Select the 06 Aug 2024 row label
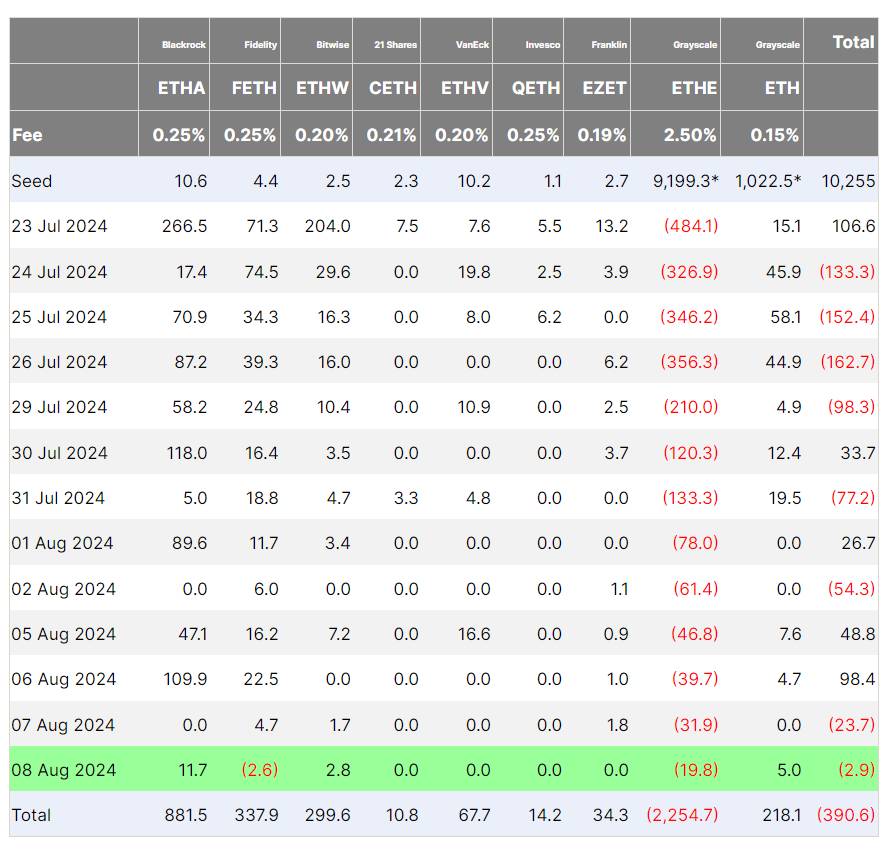Viewport: 891px width, 852px height. click(x=64, y=679)
